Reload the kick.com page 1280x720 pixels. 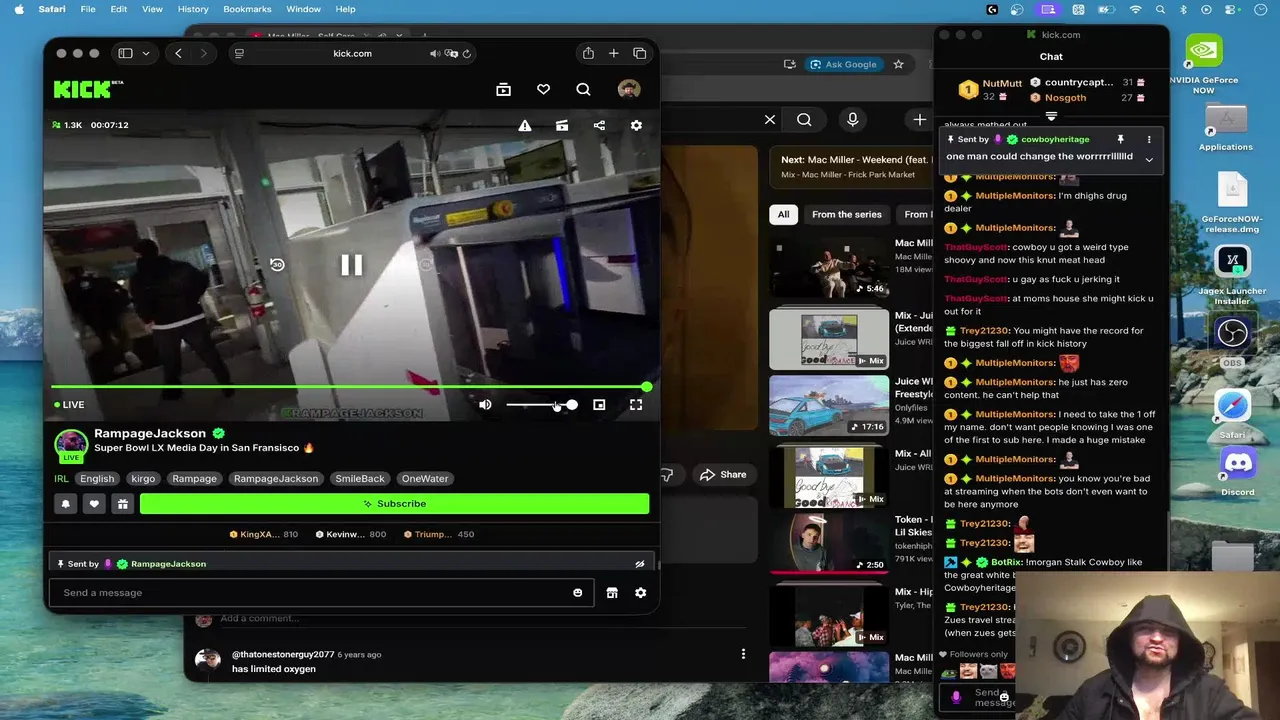(x=466, y=53)
